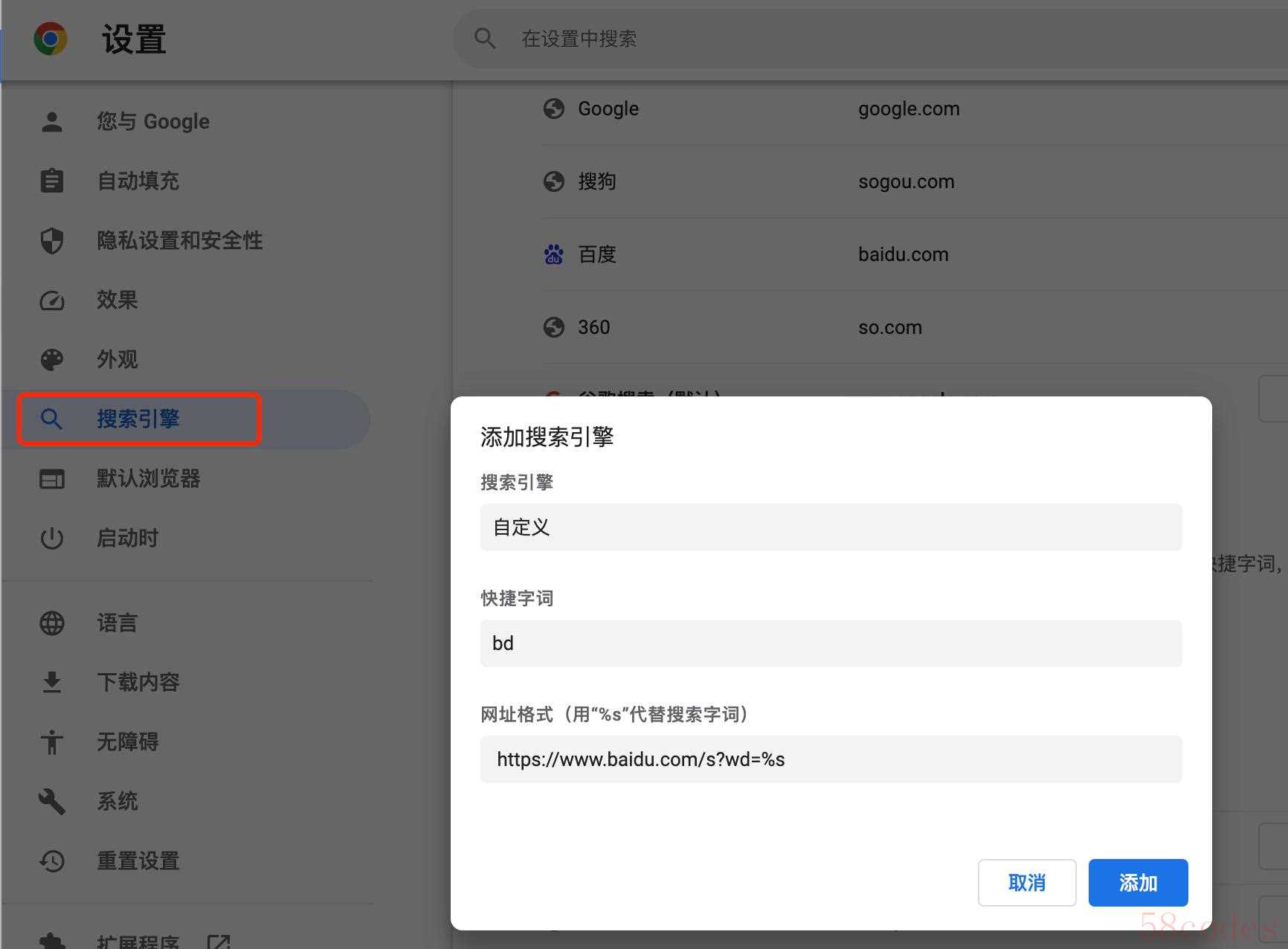Select the 百度 search engine name

(x=597, y=254)
